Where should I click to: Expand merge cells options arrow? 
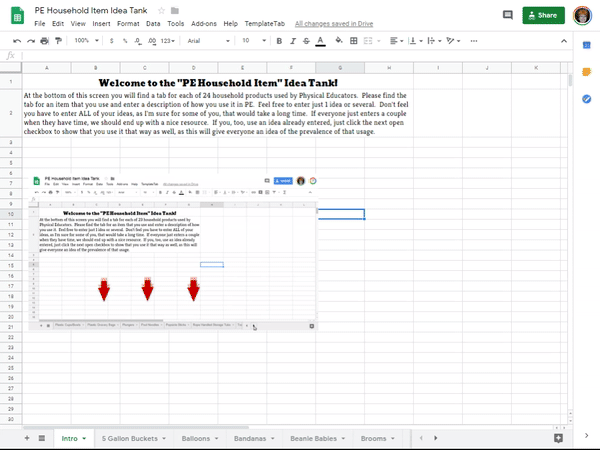click(379, 41)
